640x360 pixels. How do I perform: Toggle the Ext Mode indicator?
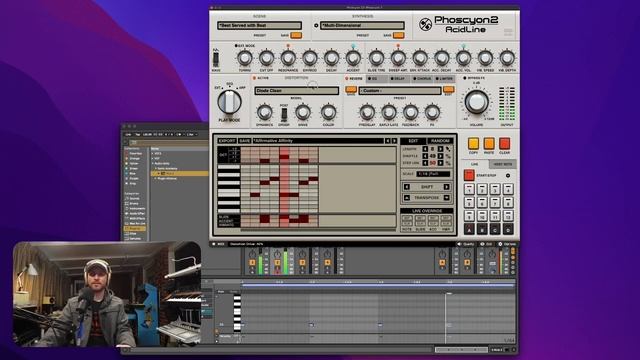coord(236,46)
